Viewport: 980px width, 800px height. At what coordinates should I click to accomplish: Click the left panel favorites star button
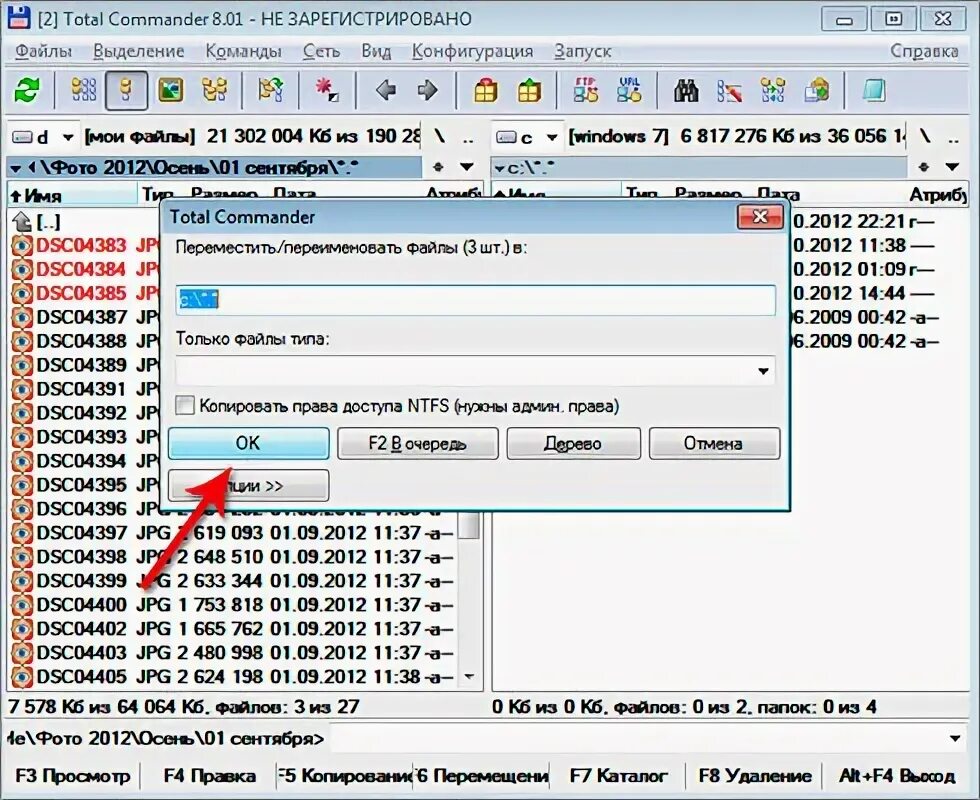(438, 167)
